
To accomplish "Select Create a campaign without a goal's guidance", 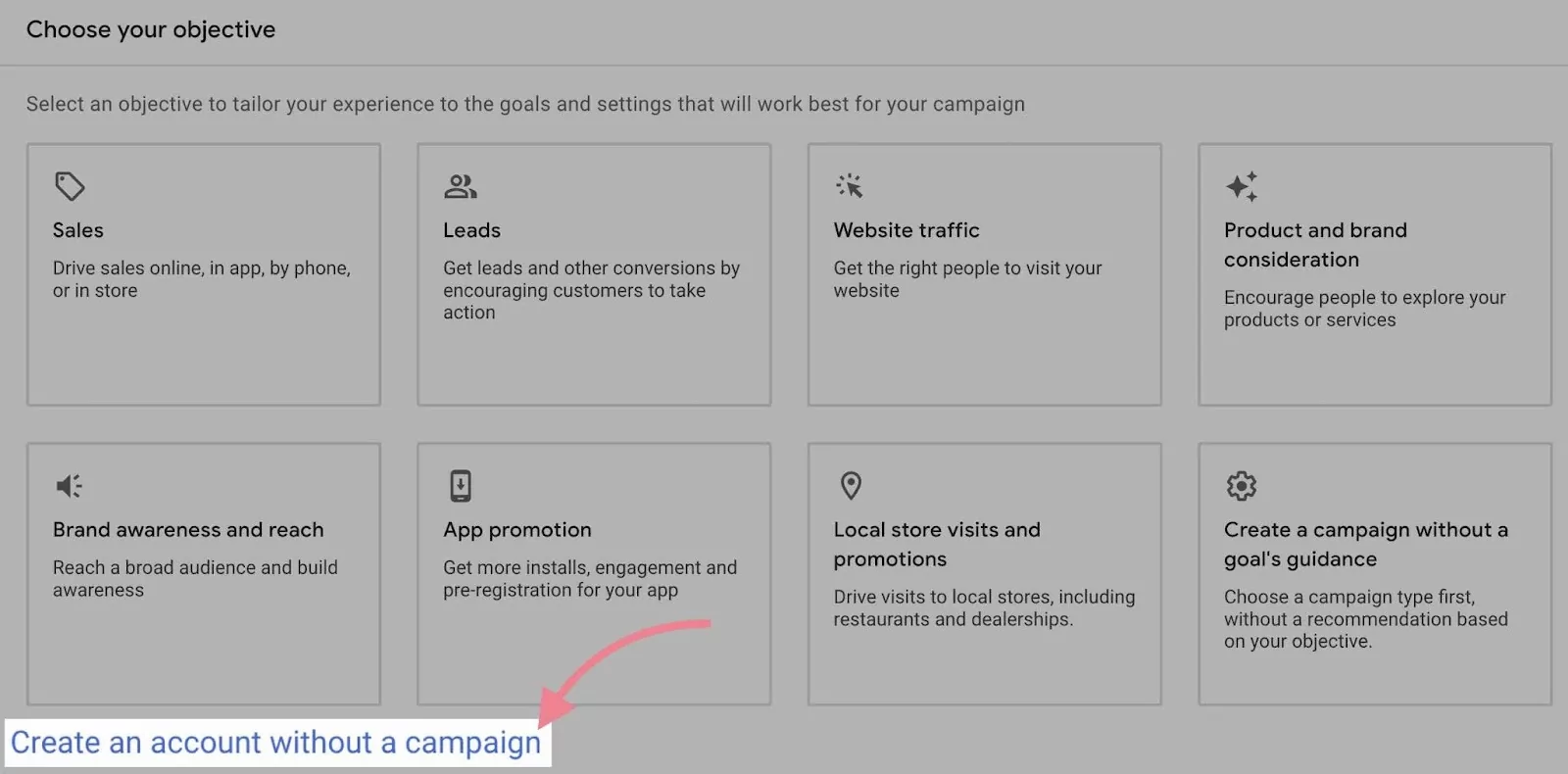I will [1365, 544].
